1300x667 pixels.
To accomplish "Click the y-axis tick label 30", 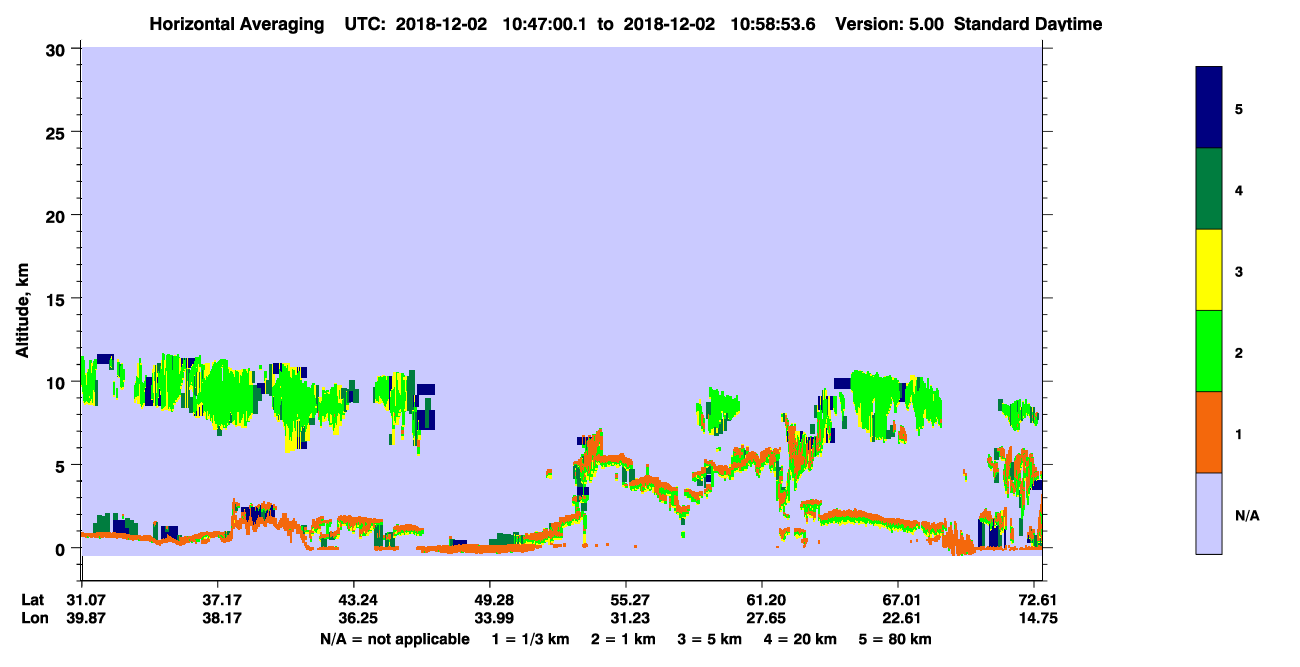I will click(56, 49).
